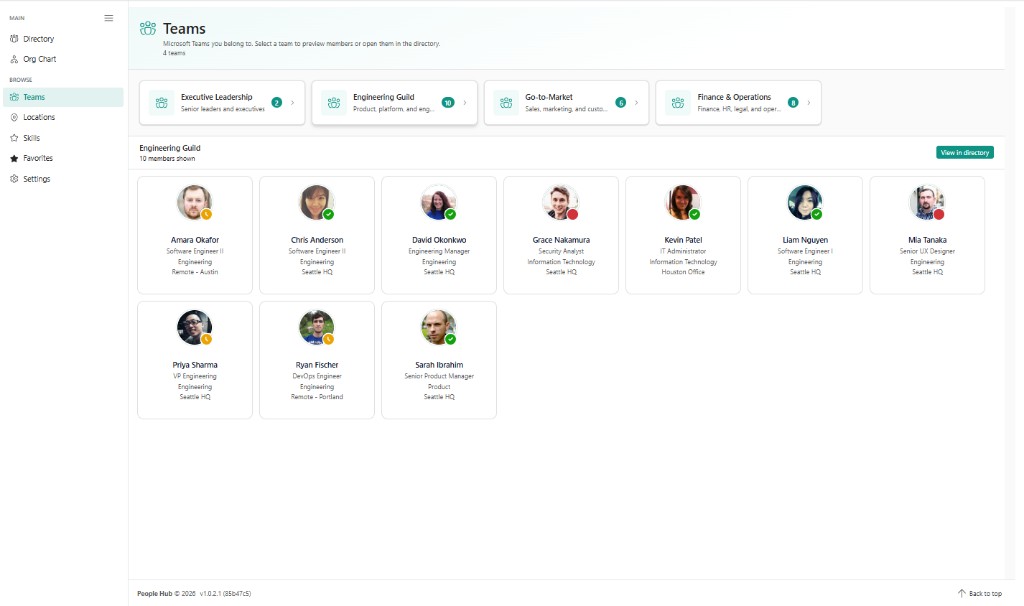Open Liam Nguyen's name on card
1024x606 pixels.
coord(805,240)
